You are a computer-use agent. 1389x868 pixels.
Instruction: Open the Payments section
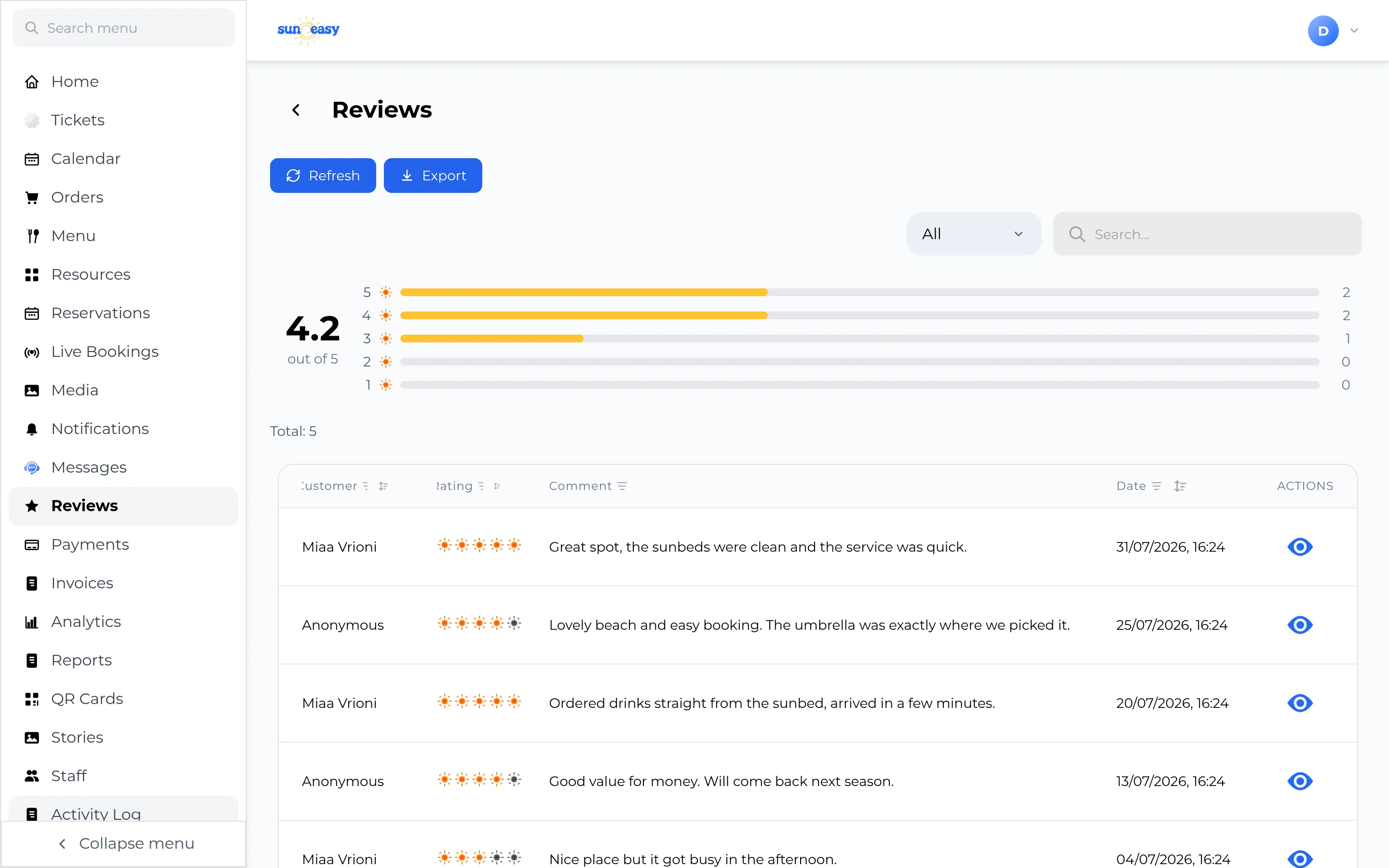pyautogui.click(x=123, y=544)
